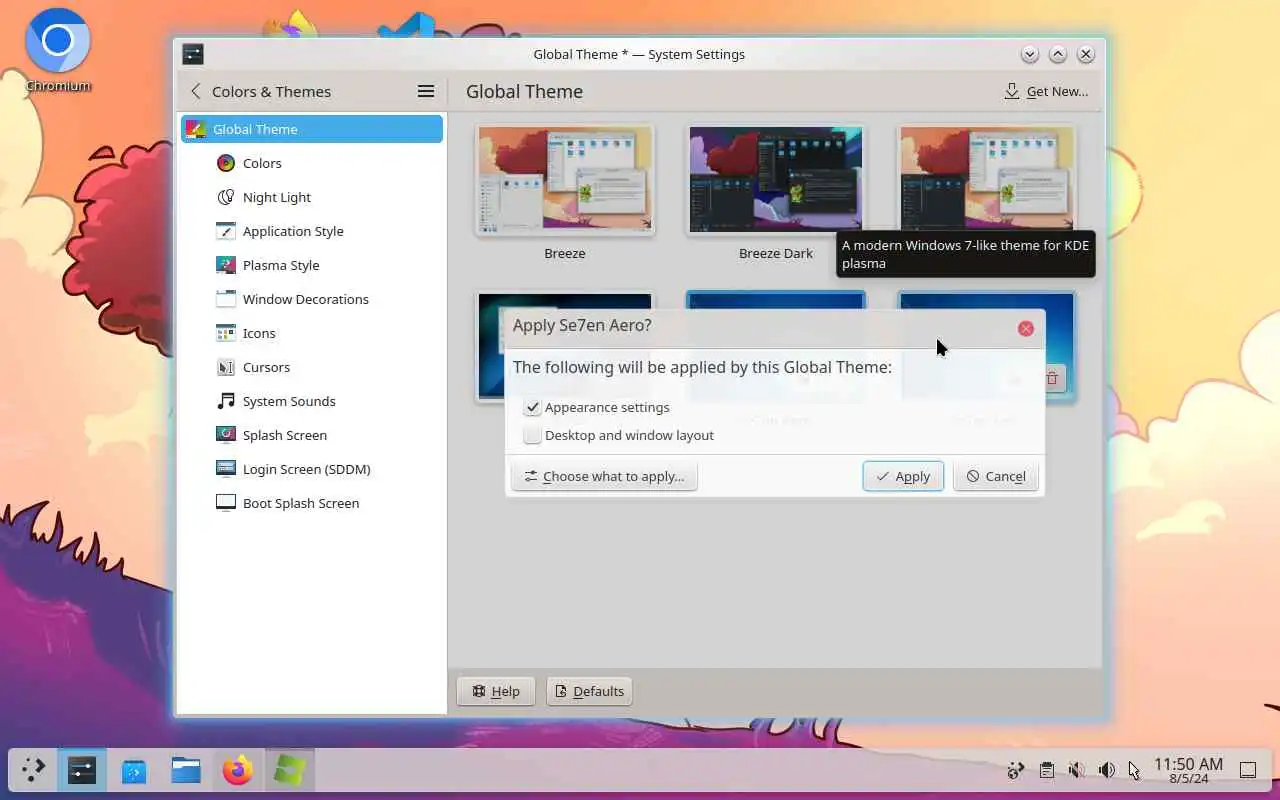
Task: Select the Breeze Dark theme thumbnail
Action: (x=776, y=179)
